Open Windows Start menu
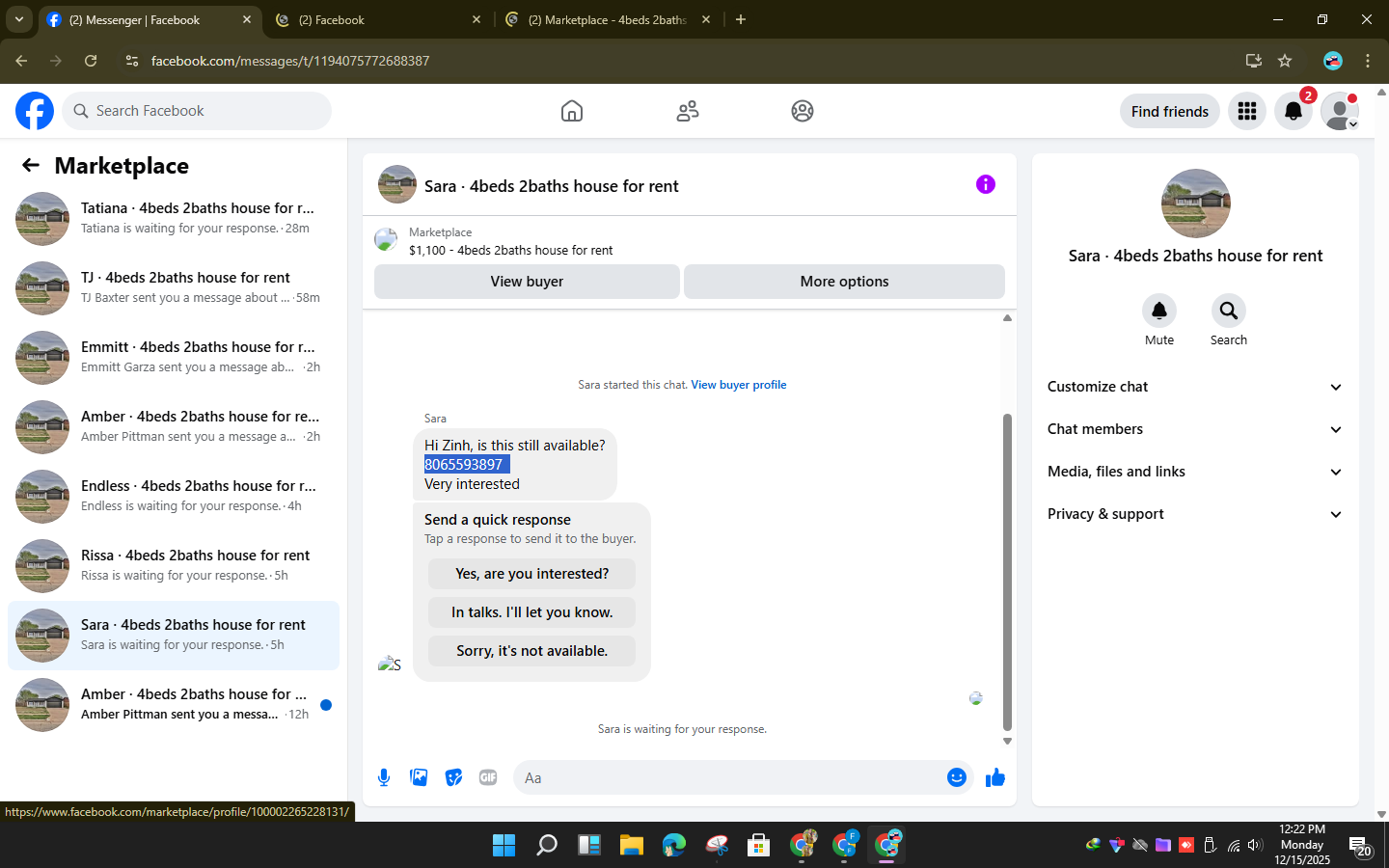Screen dimensions: 1389x868 (x=504, y=846)
